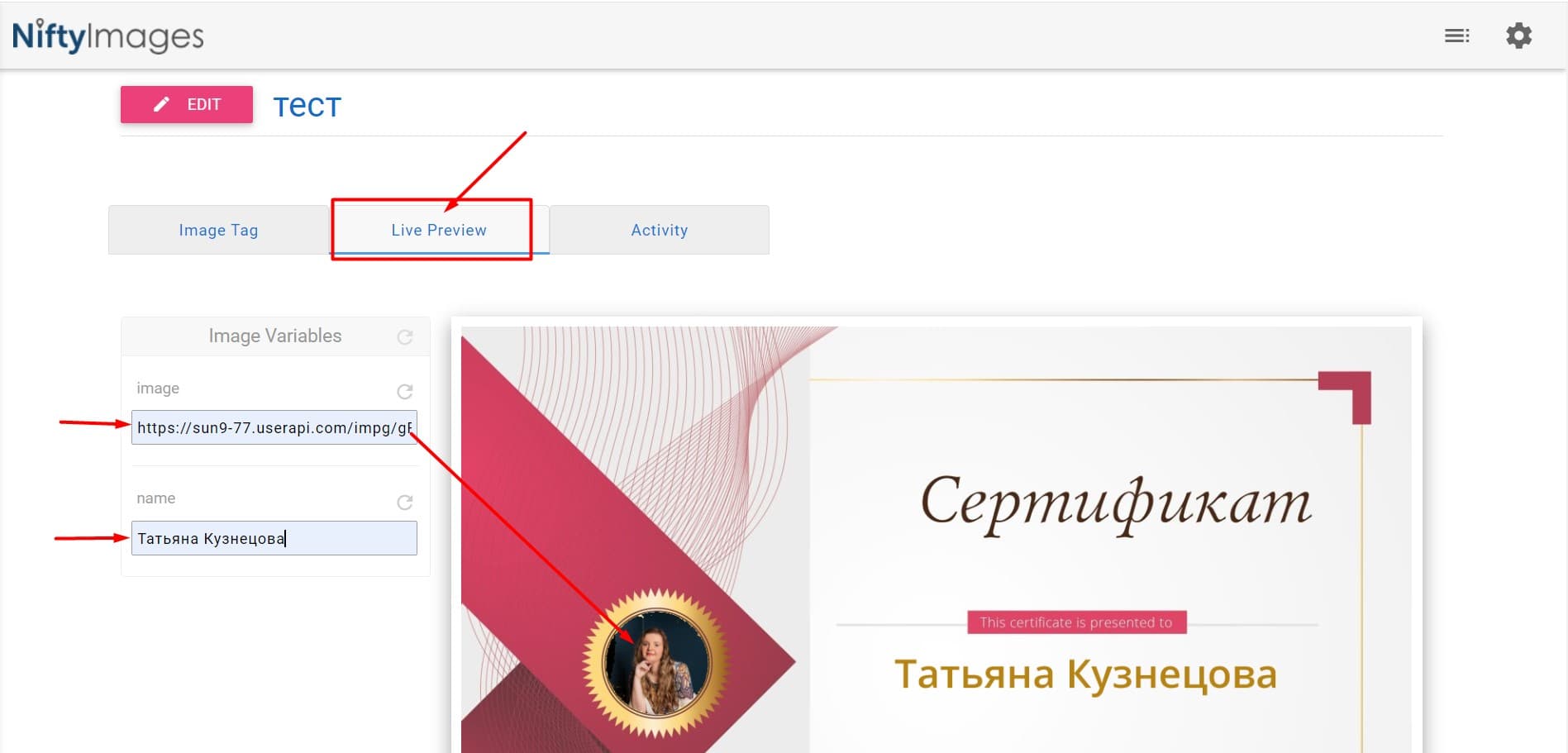Click the pink EDIT button
1568x753 pixels.
tap(187, 104)
